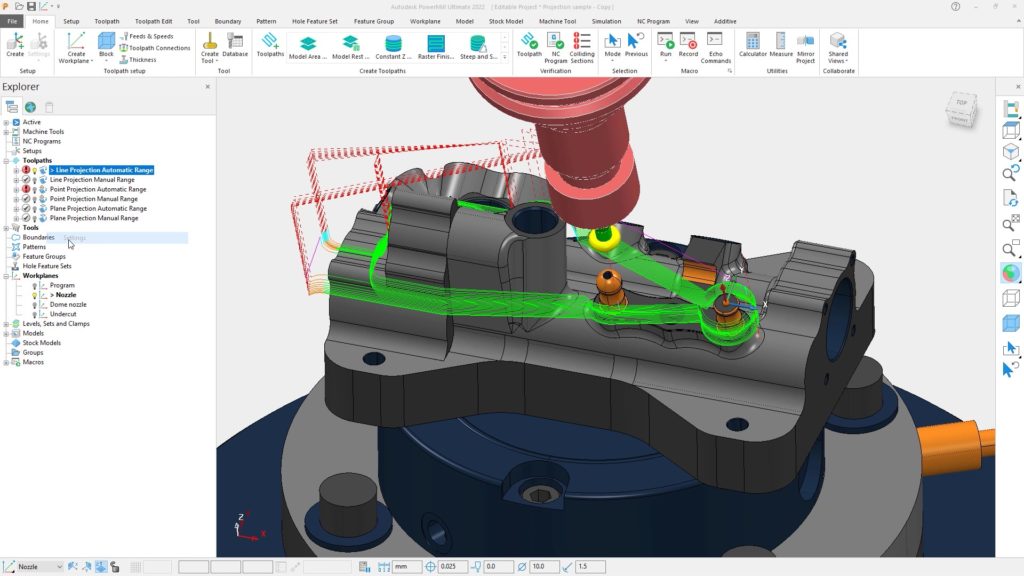This screenshot has height=576, width=1024.
Task: Open the Help icon
Action: point(955,7)
